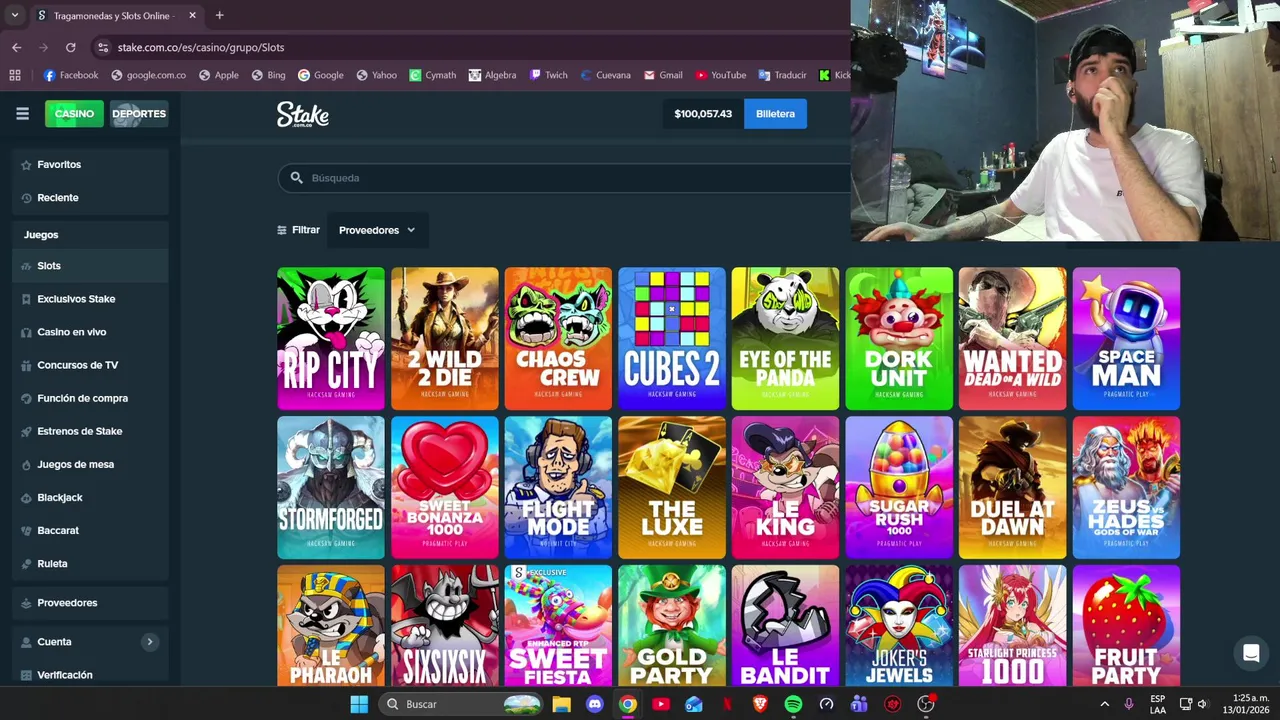Go back in browser history
This screenshot has width=1280, height=720.
pos(16,47)
